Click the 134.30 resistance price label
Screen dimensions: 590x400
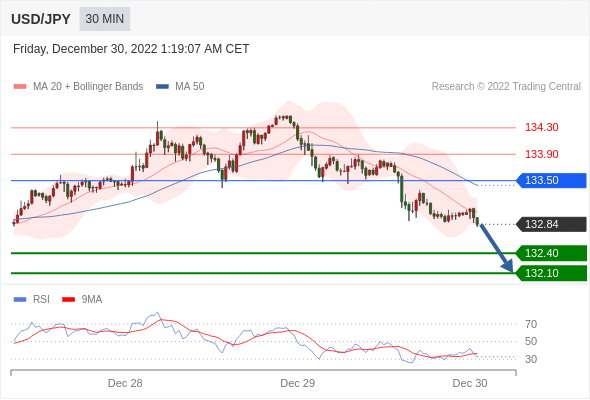541,127
